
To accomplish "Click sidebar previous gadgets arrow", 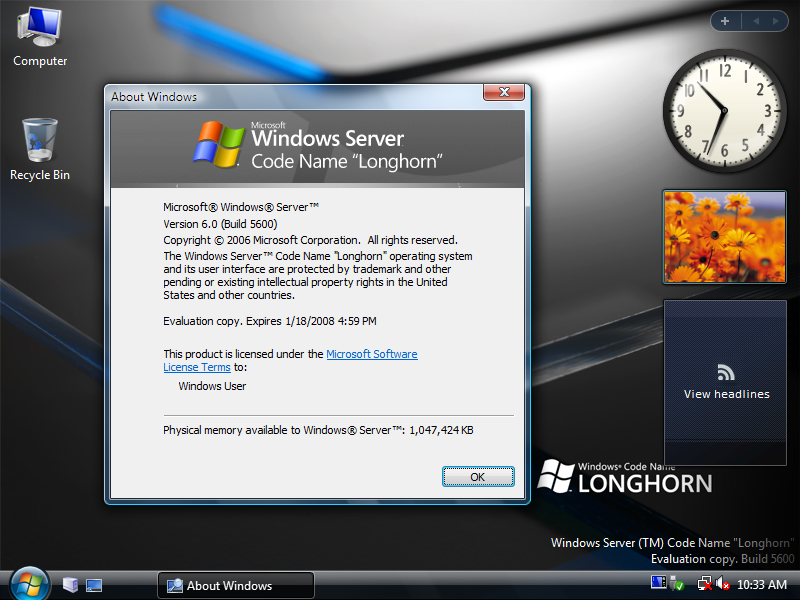I will [x=756, y=21].
